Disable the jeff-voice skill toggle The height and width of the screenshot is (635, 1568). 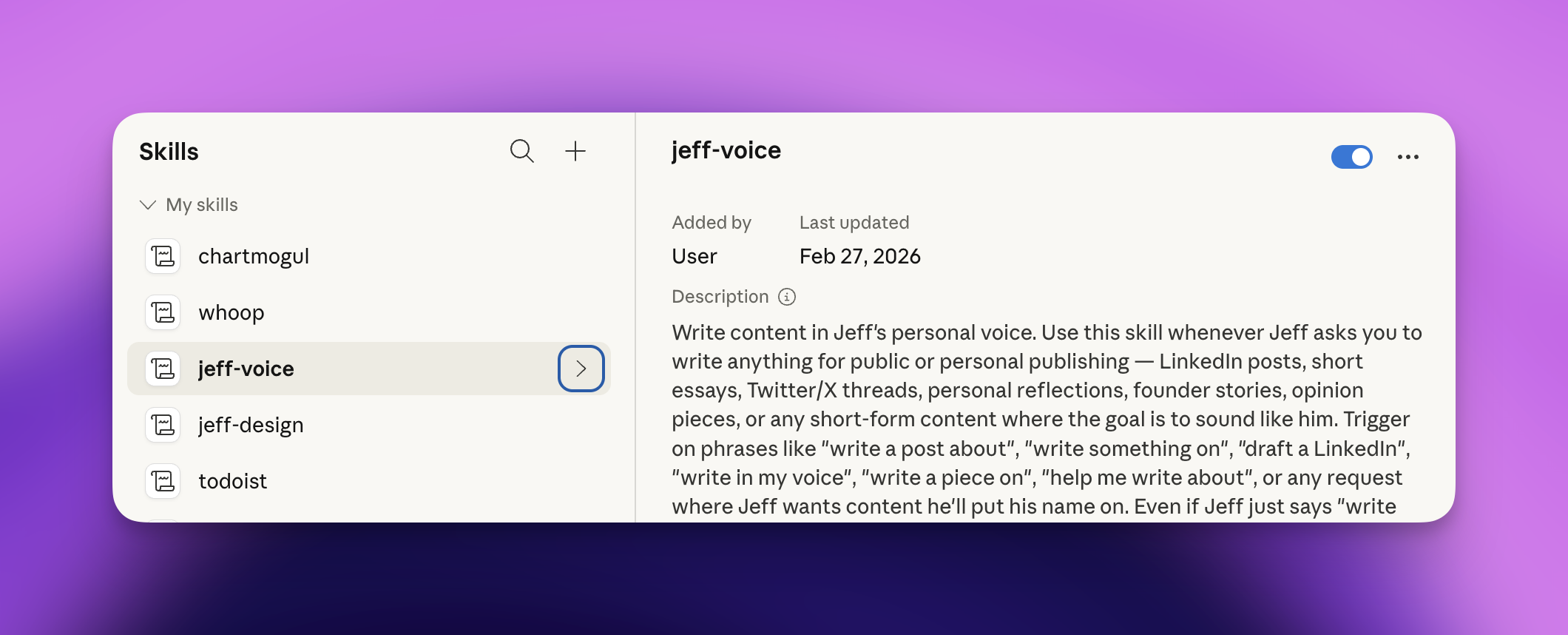(1351, 157)
